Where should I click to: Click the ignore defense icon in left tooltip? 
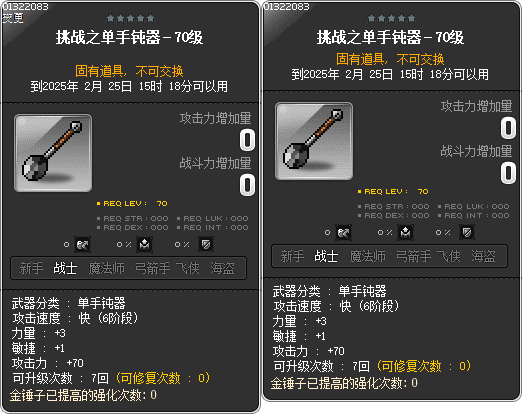(x=144, y=245)
